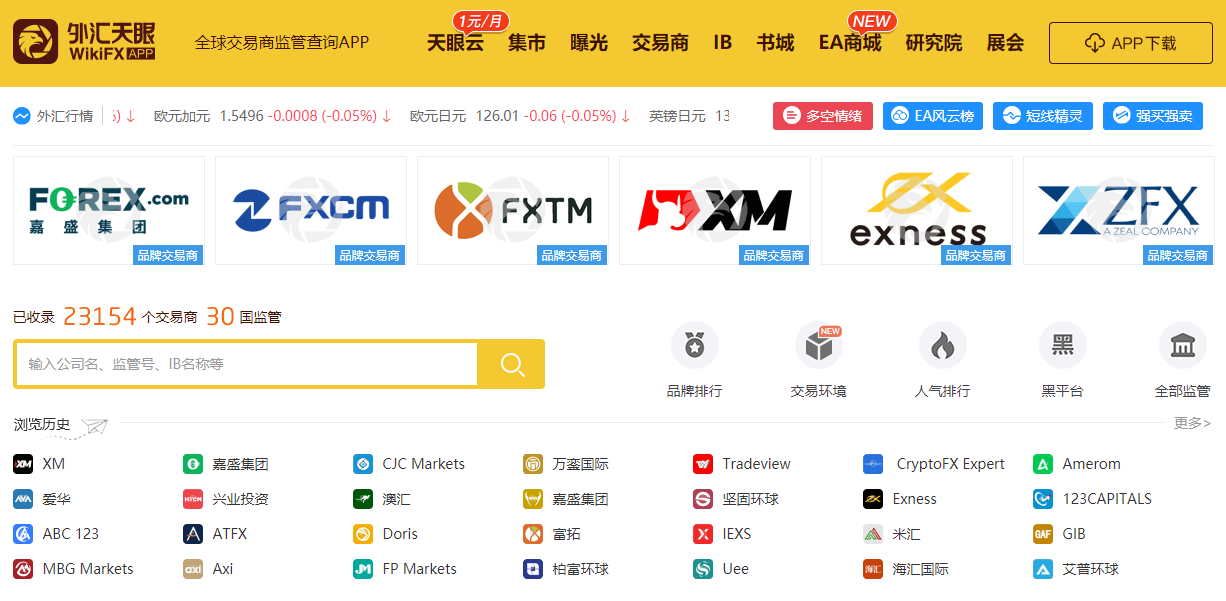The height and width of the screenshot is (601, 1226).
Task: Click the CryptoFX Expert broker icon
Action: click(873, 464)
